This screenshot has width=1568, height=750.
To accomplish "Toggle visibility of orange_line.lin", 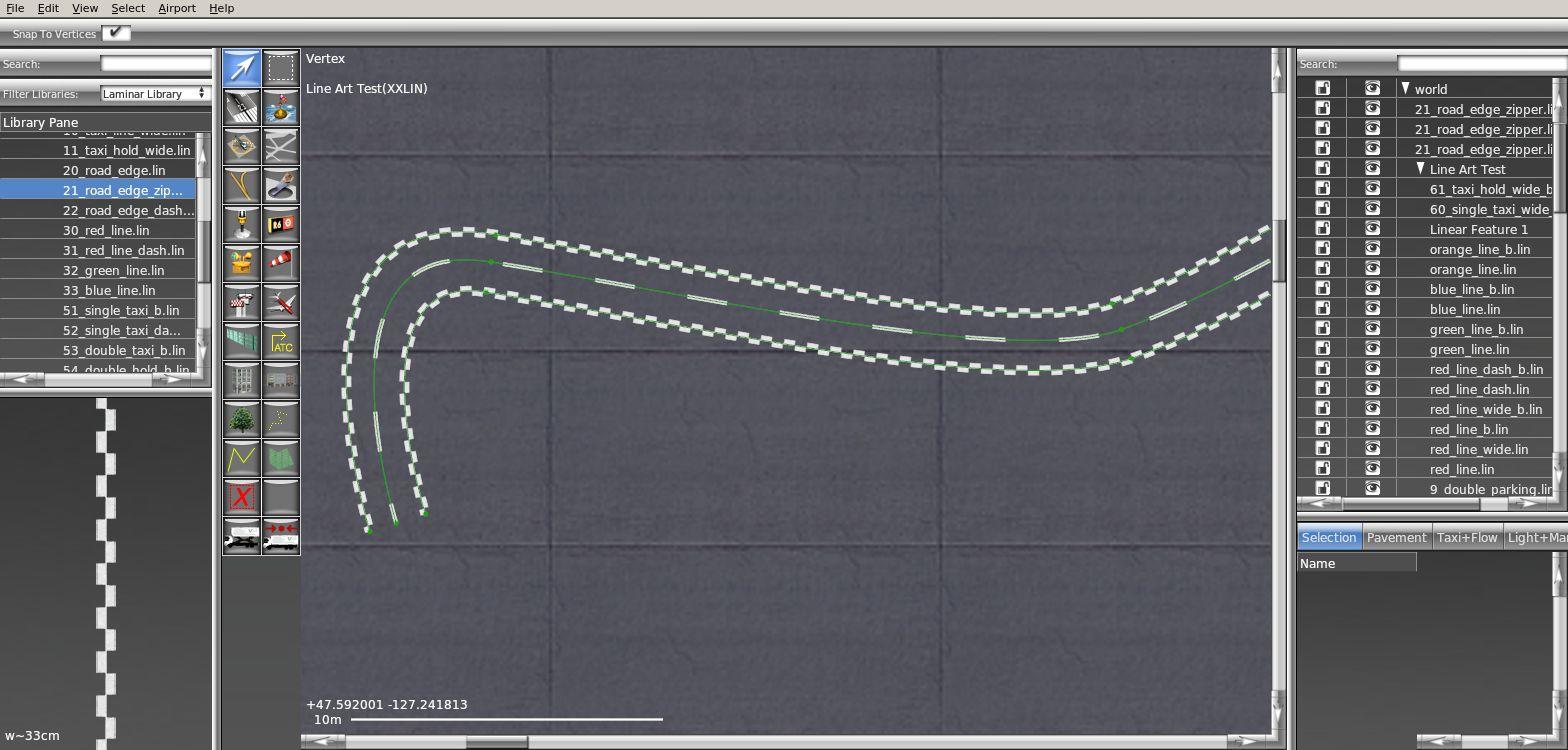I will pyautogui.click(x=1372, y=269).
